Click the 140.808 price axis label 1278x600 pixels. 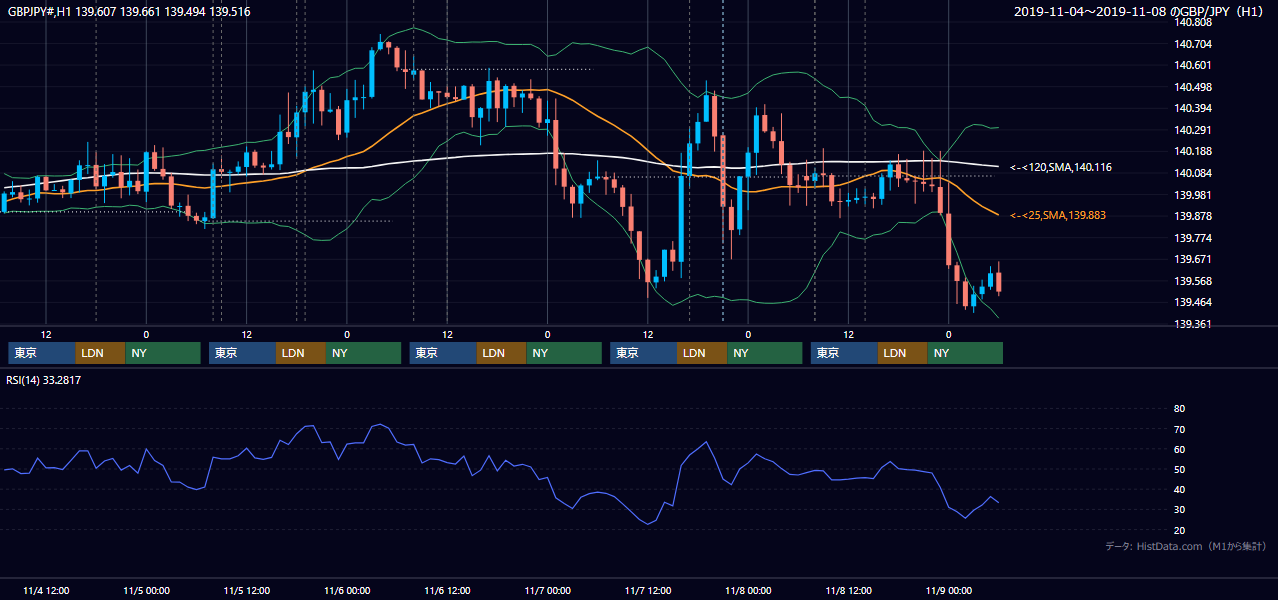pyautogui.click(x=1194, y=22)
